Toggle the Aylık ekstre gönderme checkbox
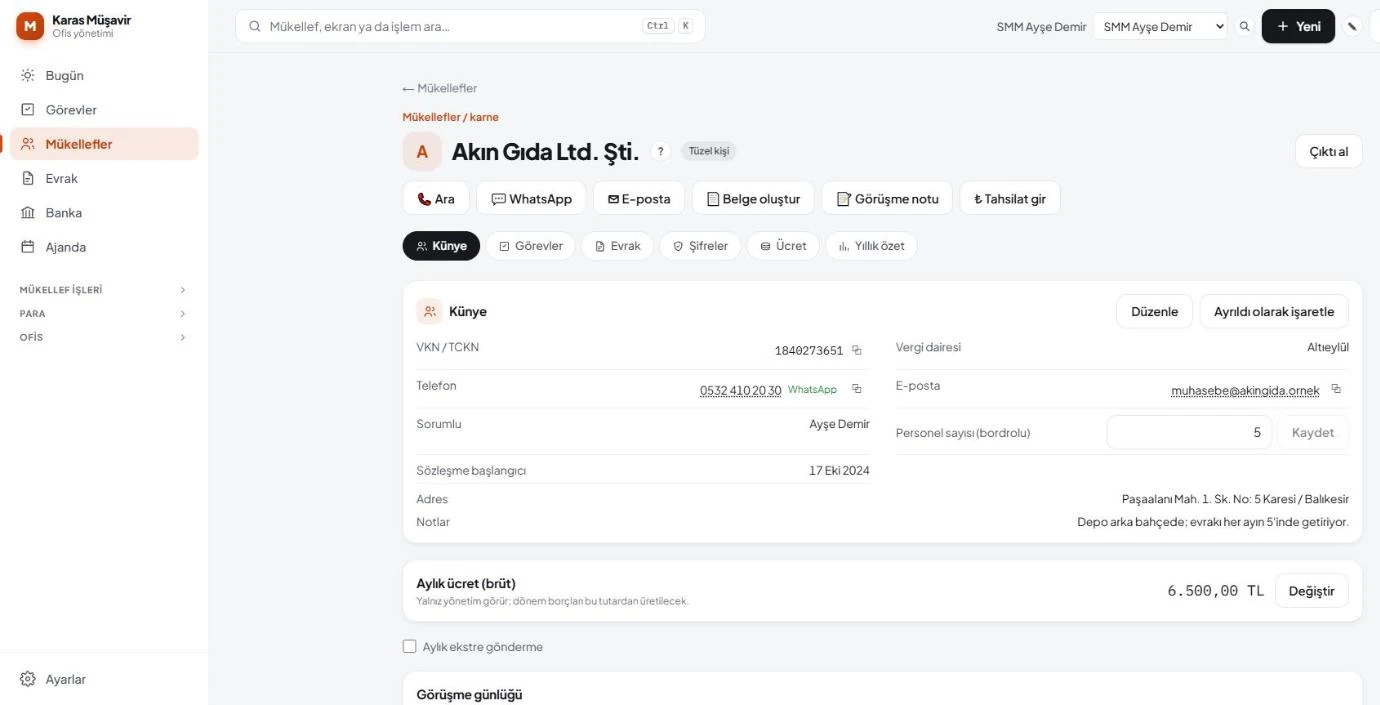 409,647
